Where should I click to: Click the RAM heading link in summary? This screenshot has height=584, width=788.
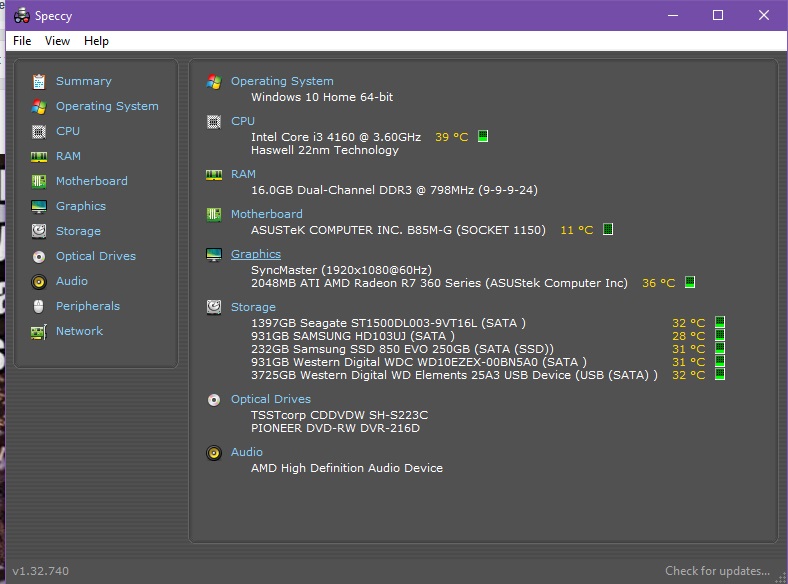pyautogui.click(x=243, y=174)
